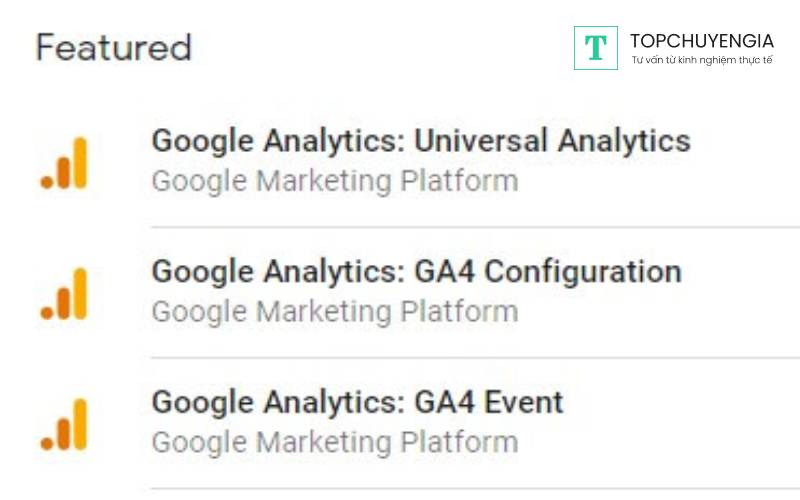The image size is (800, 500).
Task: Click Google Marketing Platform under Universal Analytics
Action: pos(334,182)
